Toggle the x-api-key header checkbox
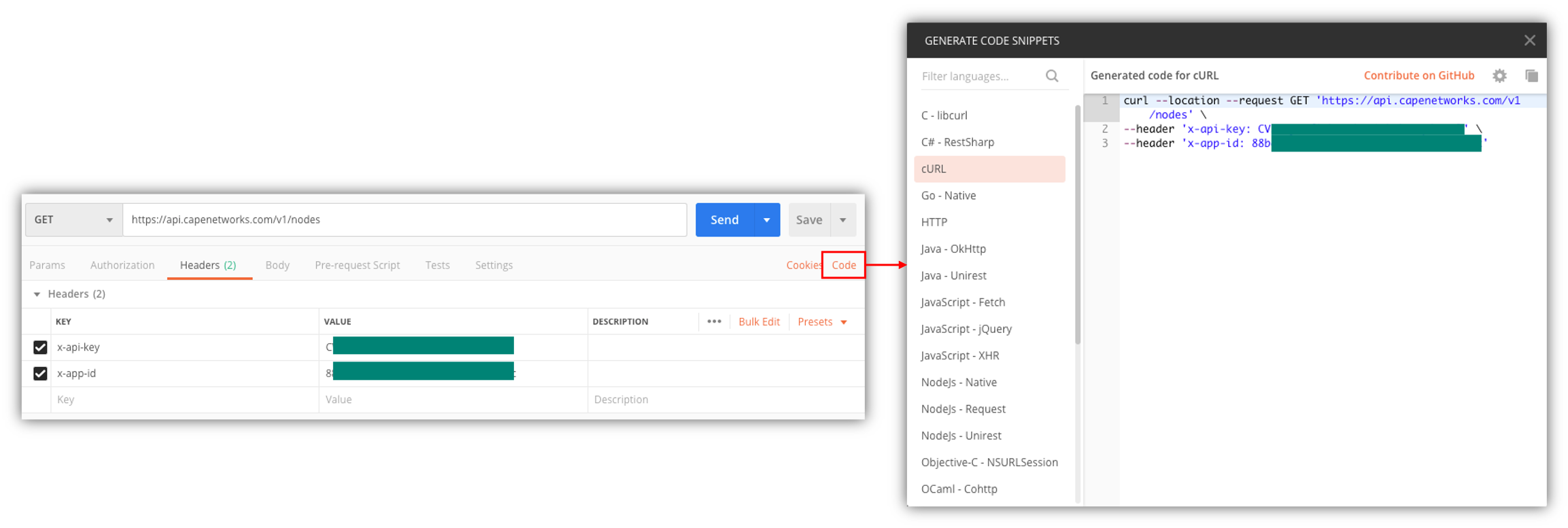The image size is (1568, 528). (x=40, y=347)
